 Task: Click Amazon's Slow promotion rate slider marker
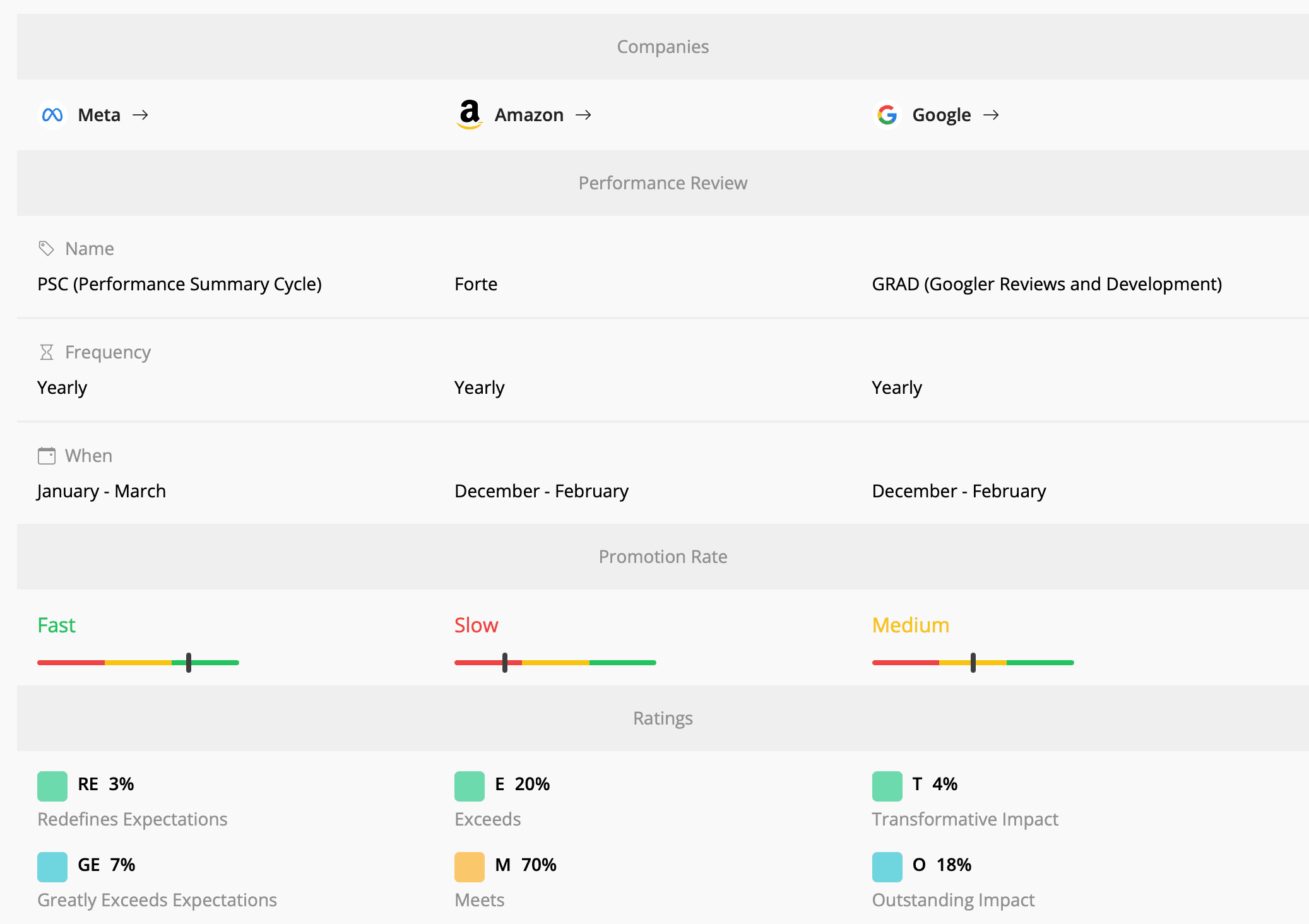[505, 663]
